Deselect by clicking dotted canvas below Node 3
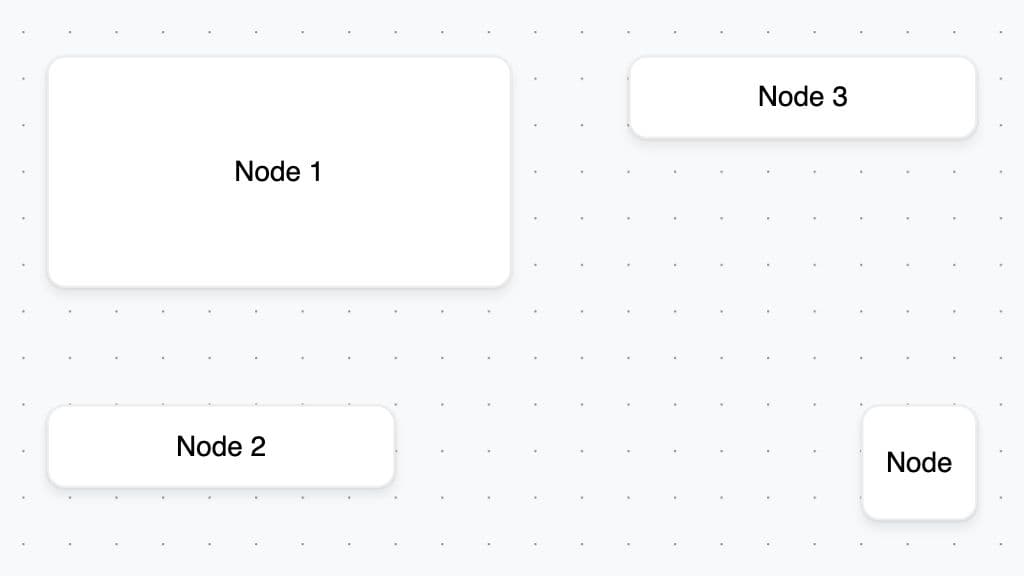This screenshot has width=1024, height=576. click(x=803, y=261)
